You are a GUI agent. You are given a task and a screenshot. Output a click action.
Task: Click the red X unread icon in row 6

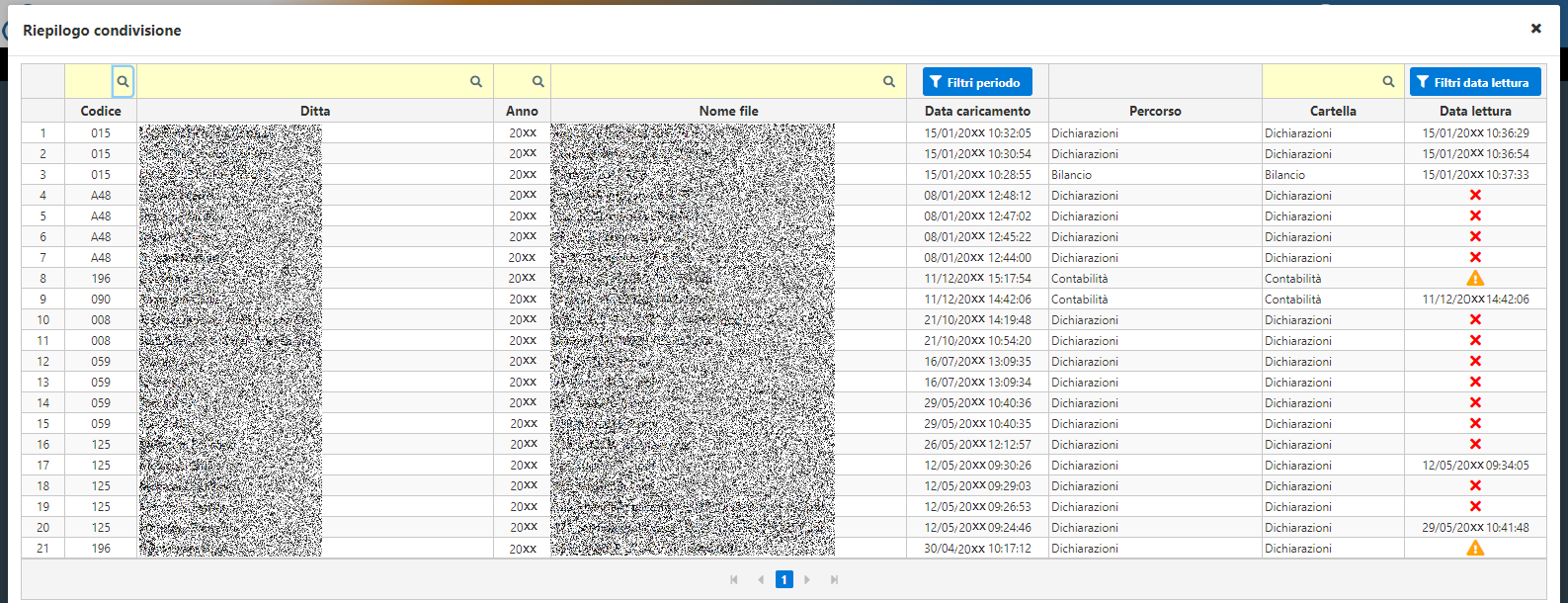click(x=1475, y=236)
